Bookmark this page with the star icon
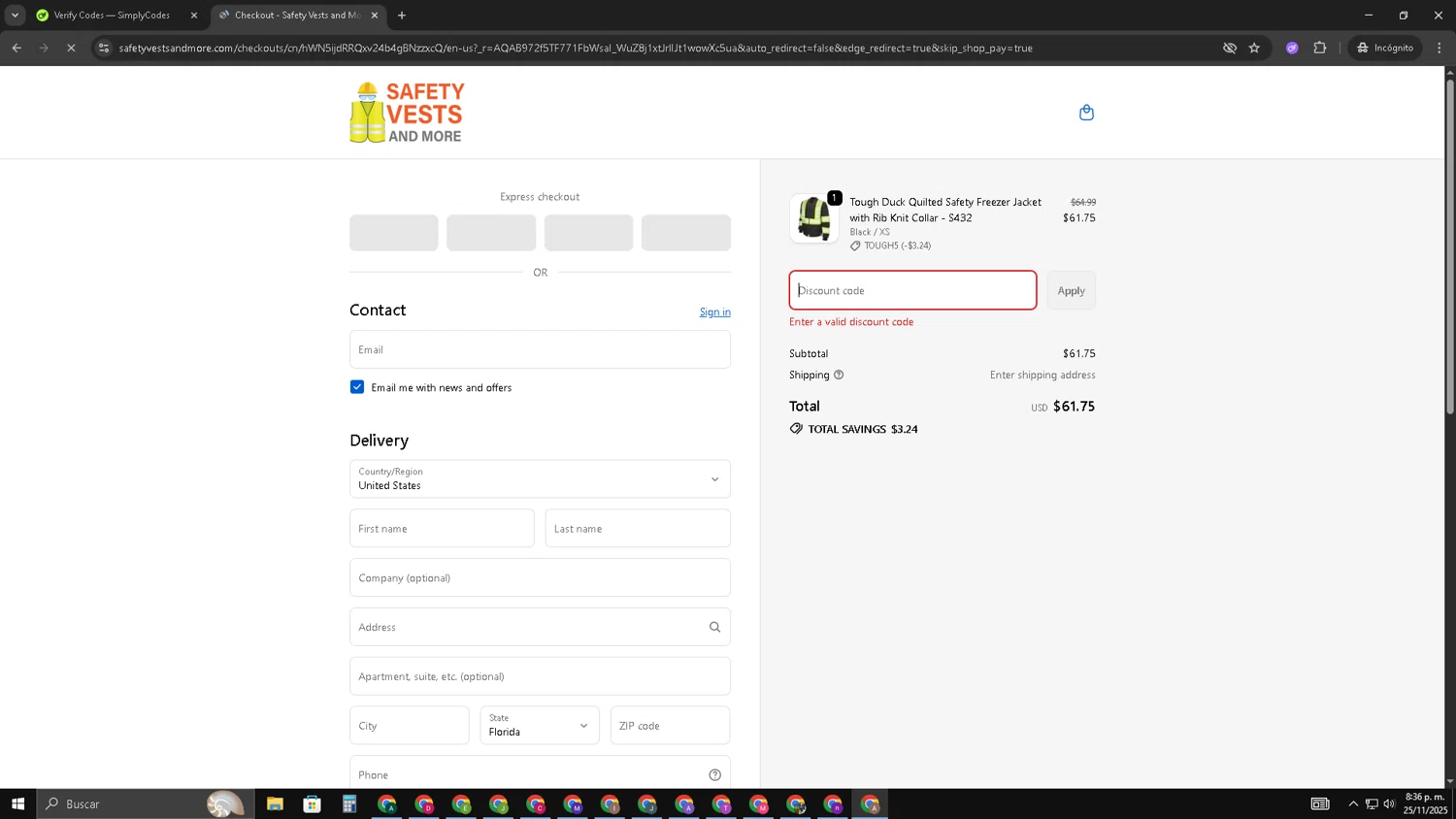1456x819 pixels. pyautogui.click(x=1254, y=48)
